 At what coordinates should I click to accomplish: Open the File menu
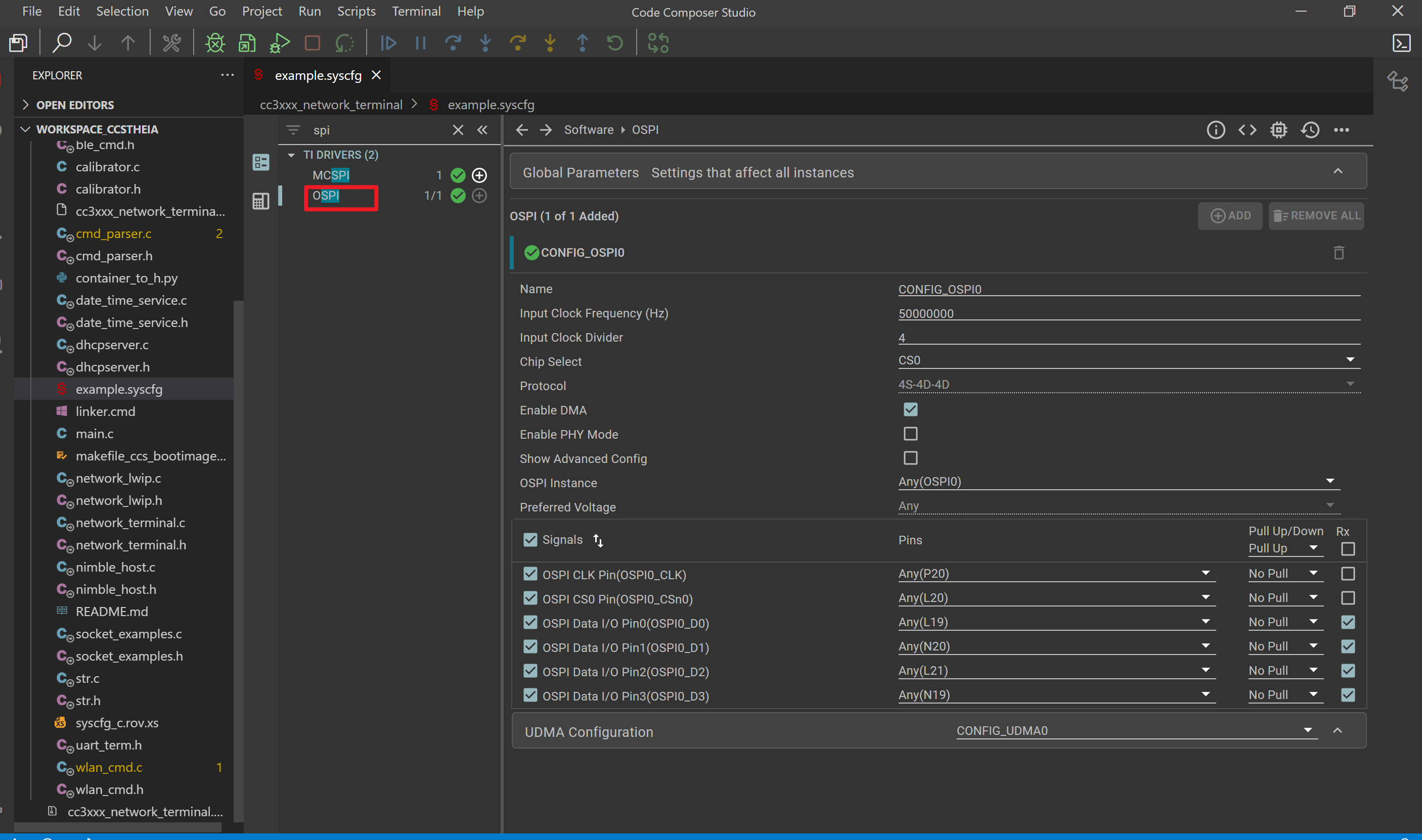[32, 11]
